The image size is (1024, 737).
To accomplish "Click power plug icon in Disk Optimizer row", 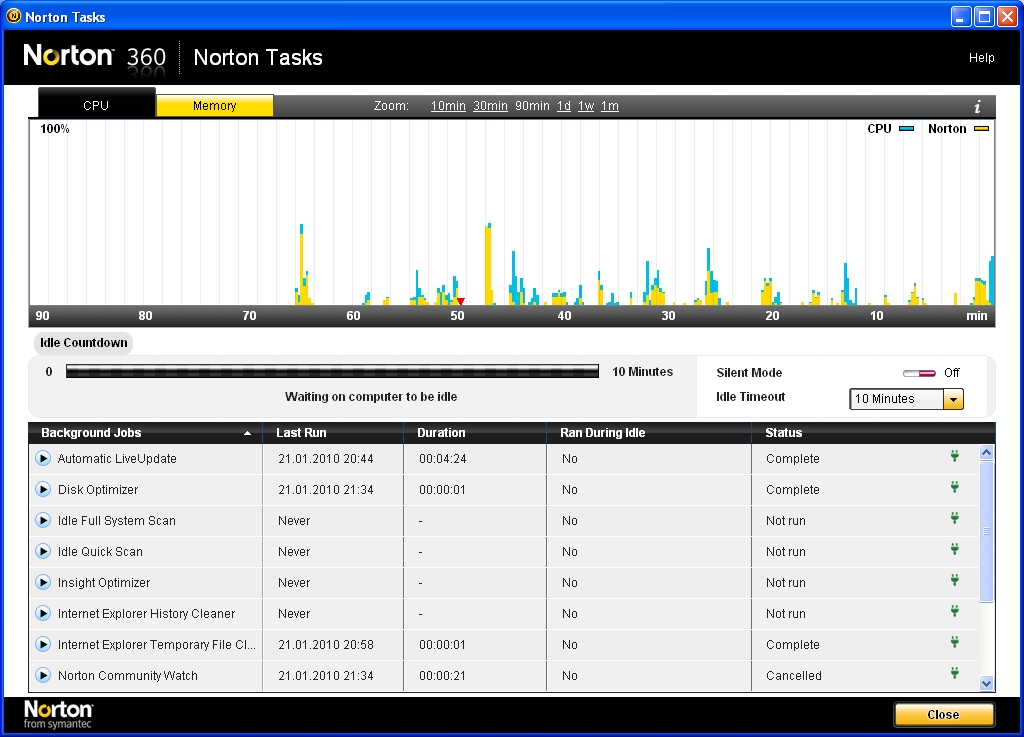I will [x=955, y=487].
